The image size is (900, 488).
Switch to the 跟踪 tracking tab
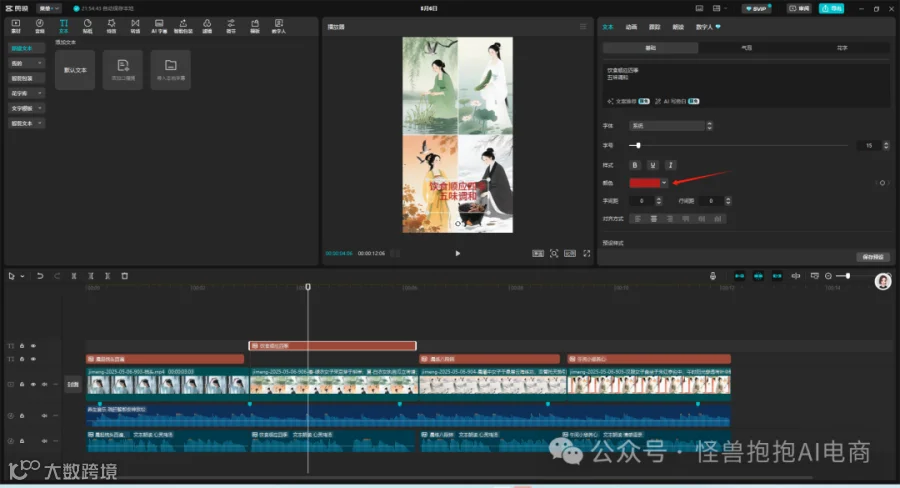coord(654,27)
